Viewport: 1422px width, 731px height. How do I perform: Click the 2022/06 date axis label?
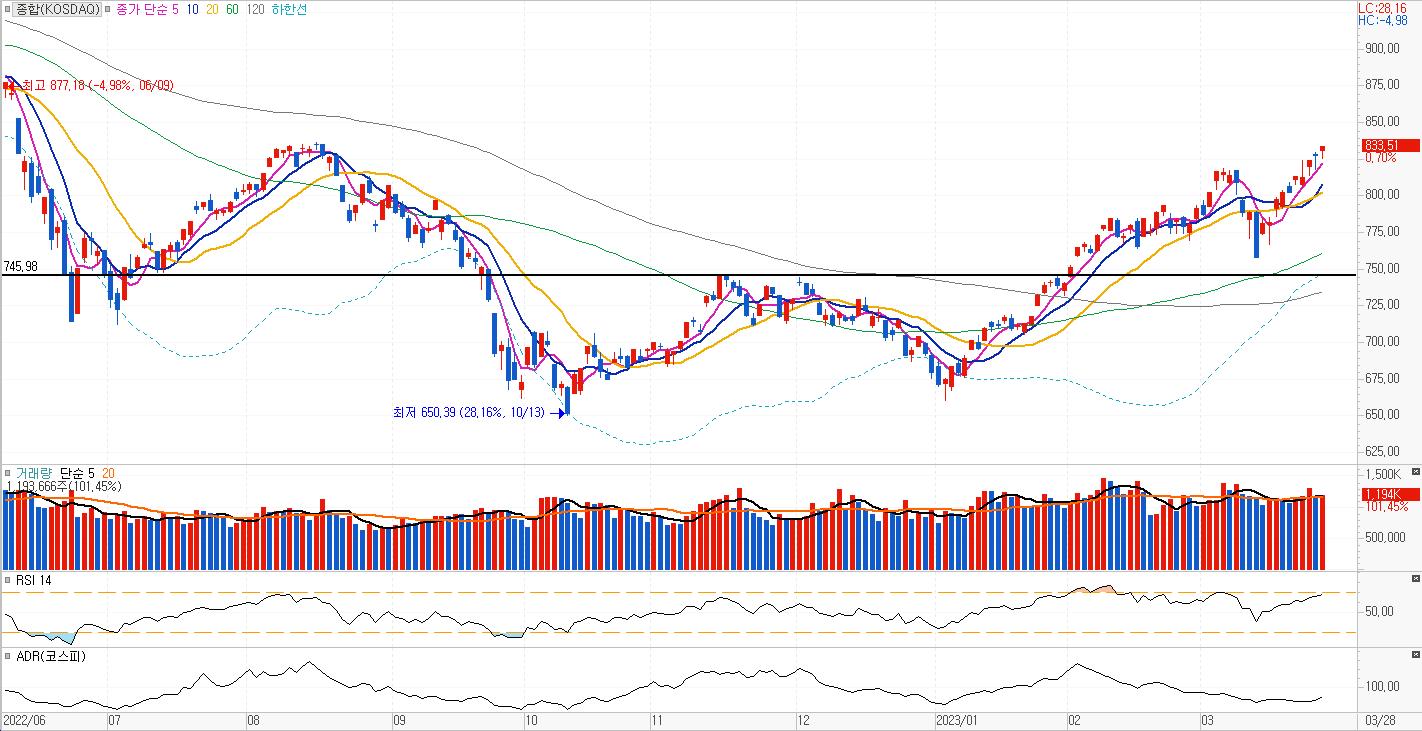coord(23,720)
